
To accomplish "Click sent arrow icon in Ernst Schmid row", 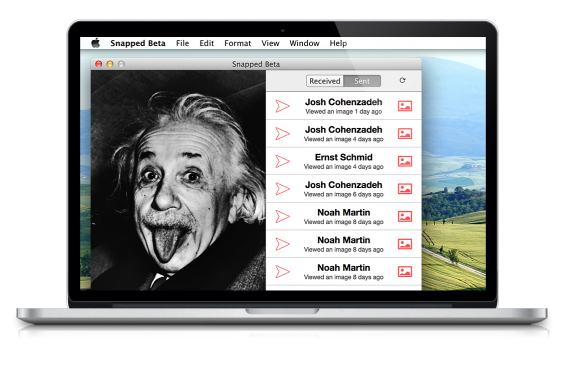I will pyautogui.click(x=283, y=161).
